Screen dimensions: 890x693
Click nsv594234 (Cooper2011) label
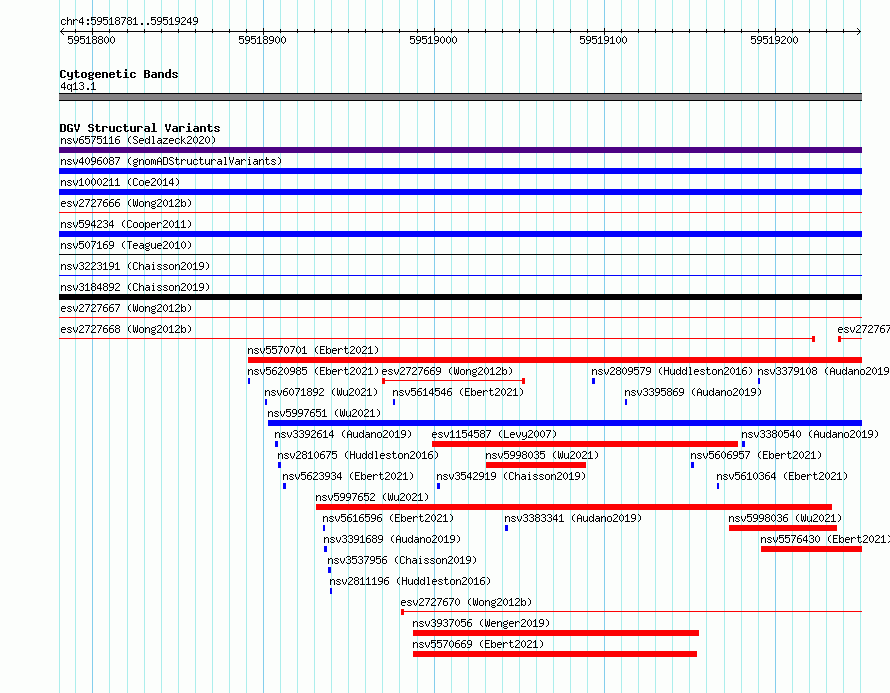[x=126, y=224]
